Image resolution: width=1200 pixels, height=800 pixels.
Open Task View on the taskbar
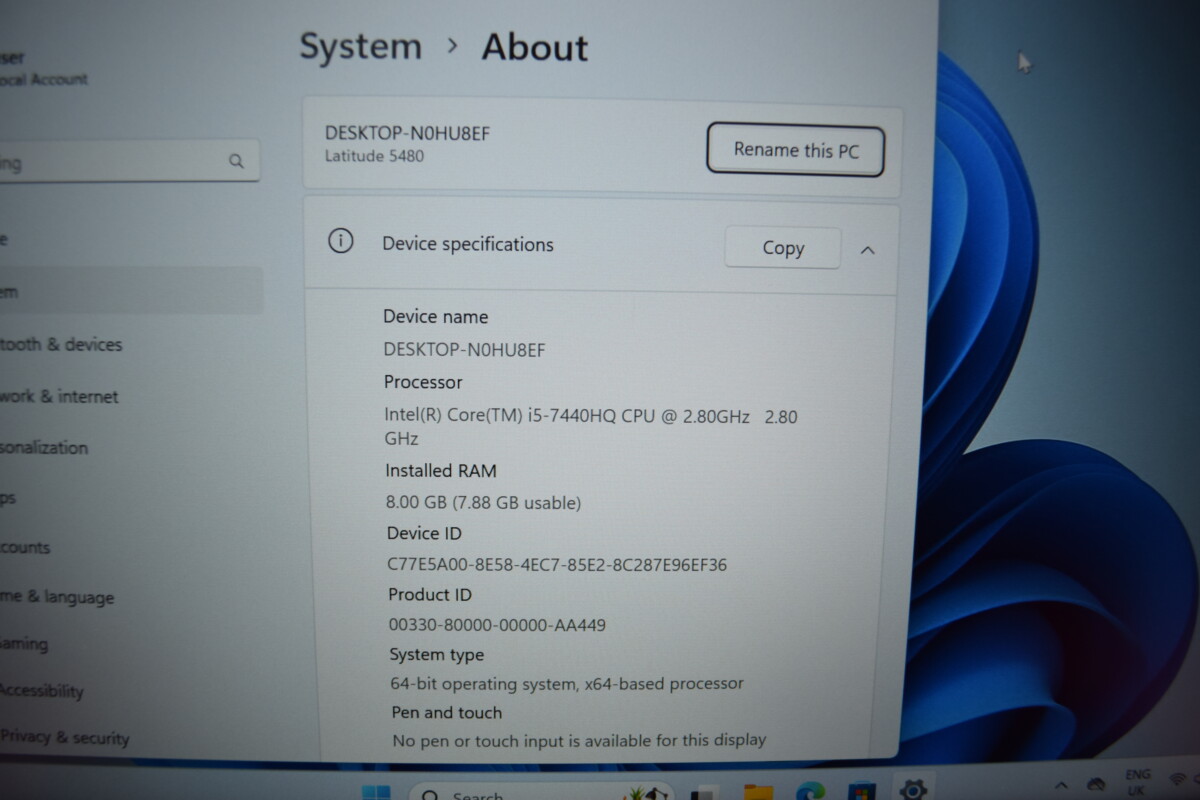705,794
